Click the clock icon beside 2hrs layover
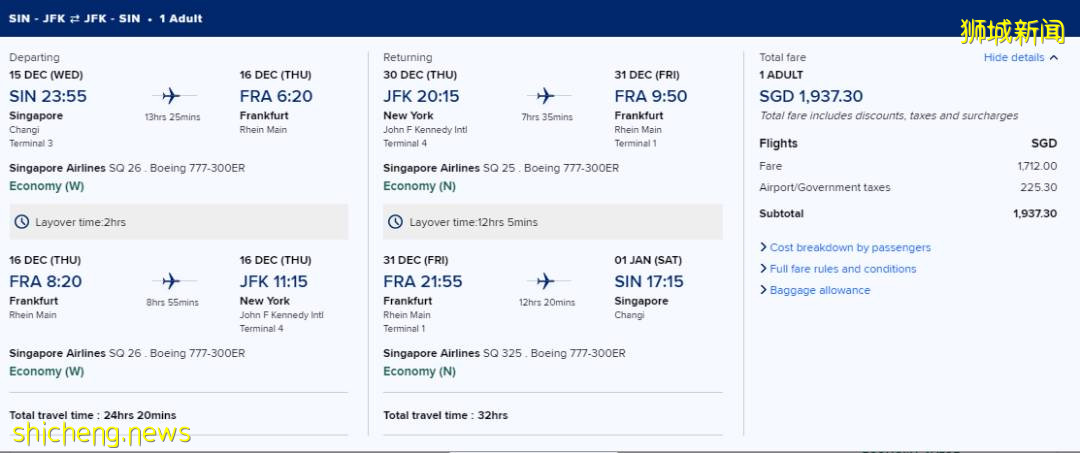The width and height of the screenshot is (1080, 453). (20, 222)
